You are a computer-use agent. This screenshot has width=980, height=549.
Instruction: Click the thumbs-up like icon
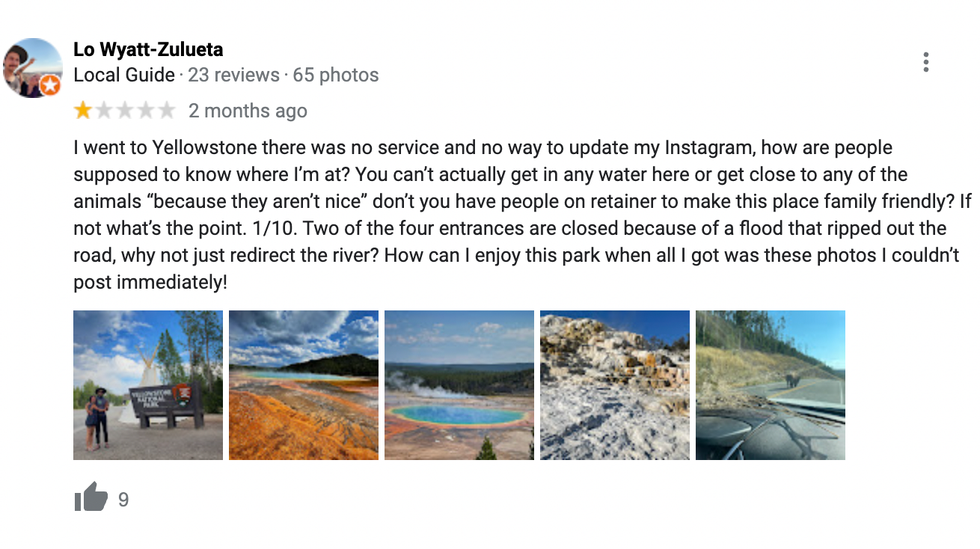coord(91,497)
